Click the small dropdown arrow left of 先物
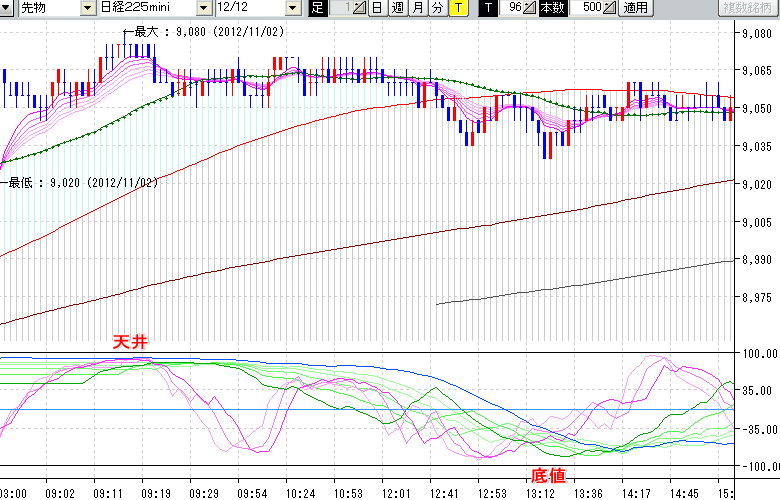 [8, 8]
